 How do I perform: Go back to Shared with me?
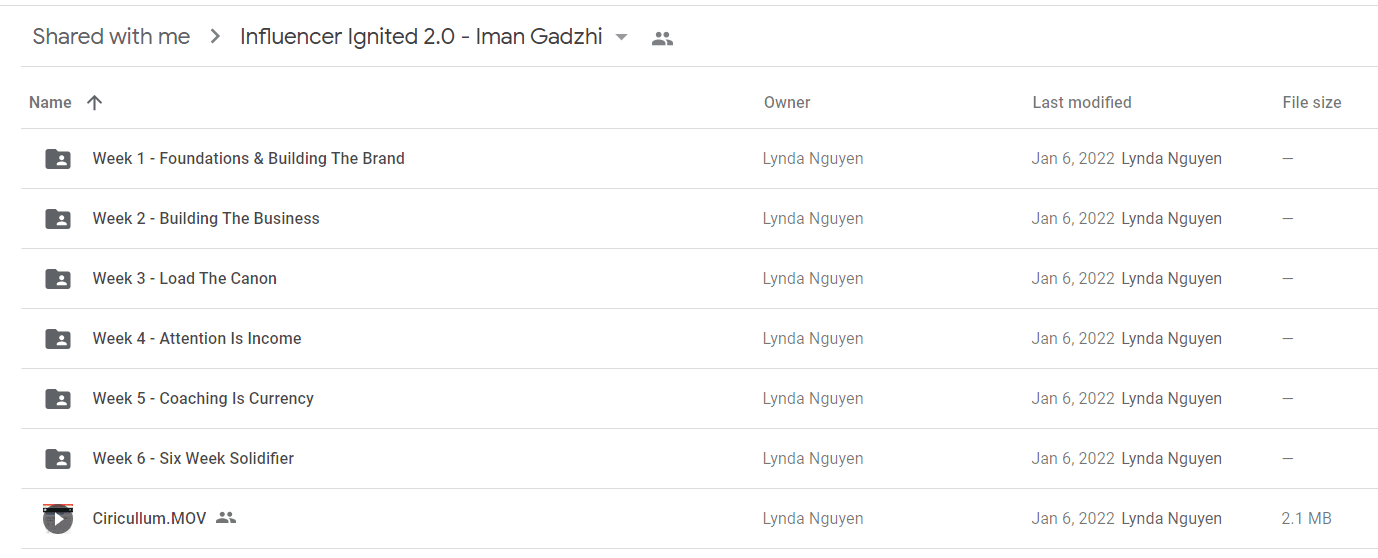pos(111,37)
